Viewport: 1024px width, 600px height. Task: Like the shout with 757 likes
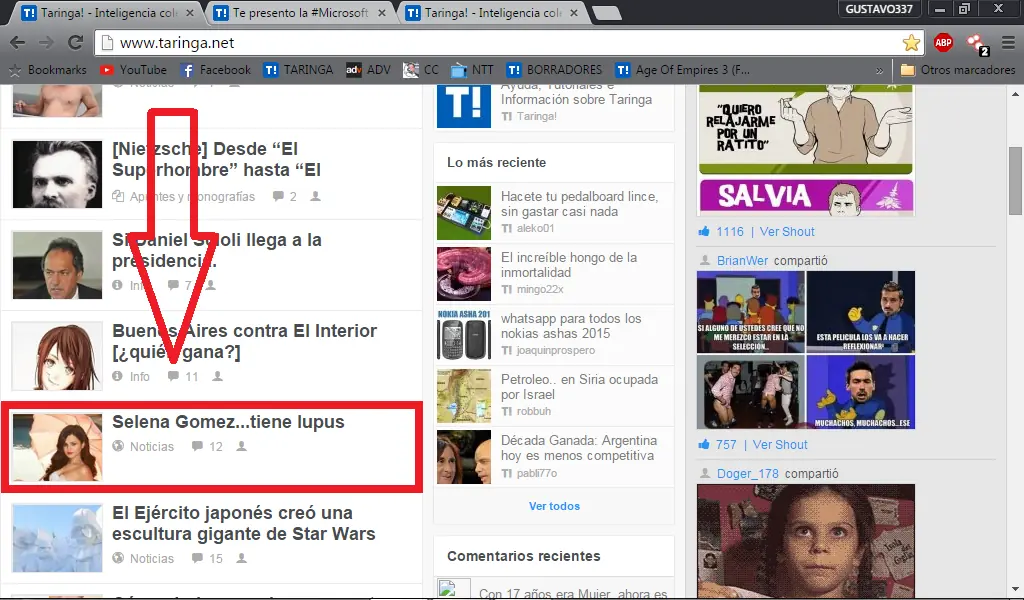pos(704,444)
